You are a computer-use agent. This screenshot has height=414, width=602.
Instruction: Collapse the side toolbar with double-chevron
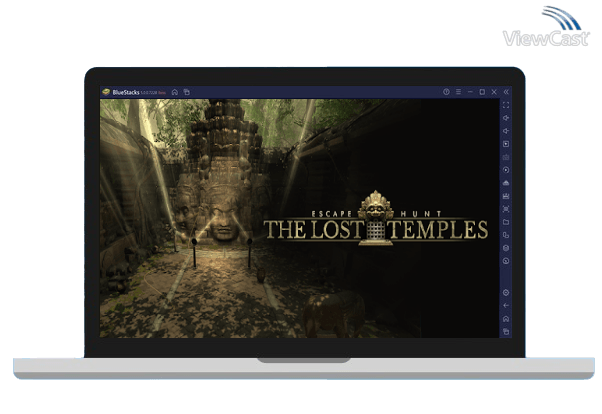point(506,92)
